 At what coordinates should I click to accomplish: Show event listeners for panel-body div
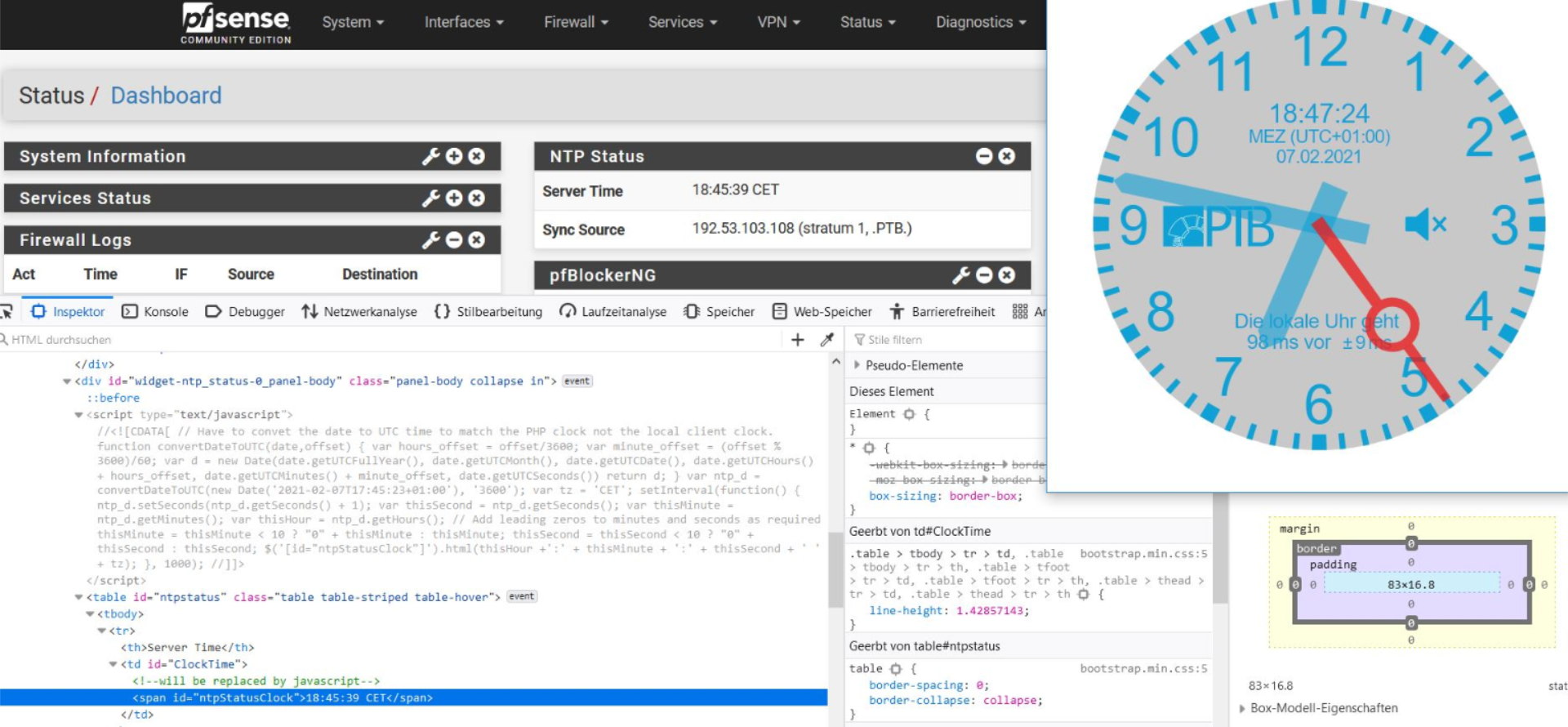(x=577, y=381)
